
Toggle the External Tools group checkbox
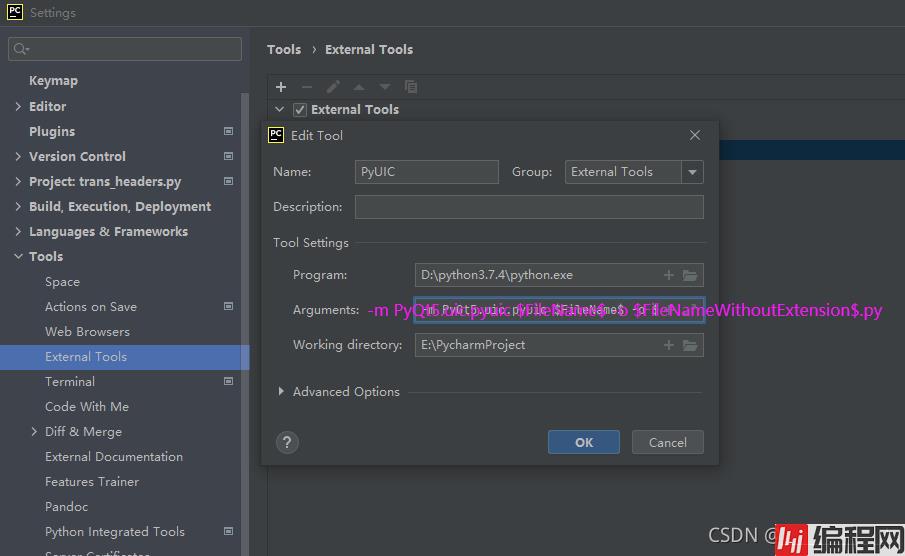299,110
